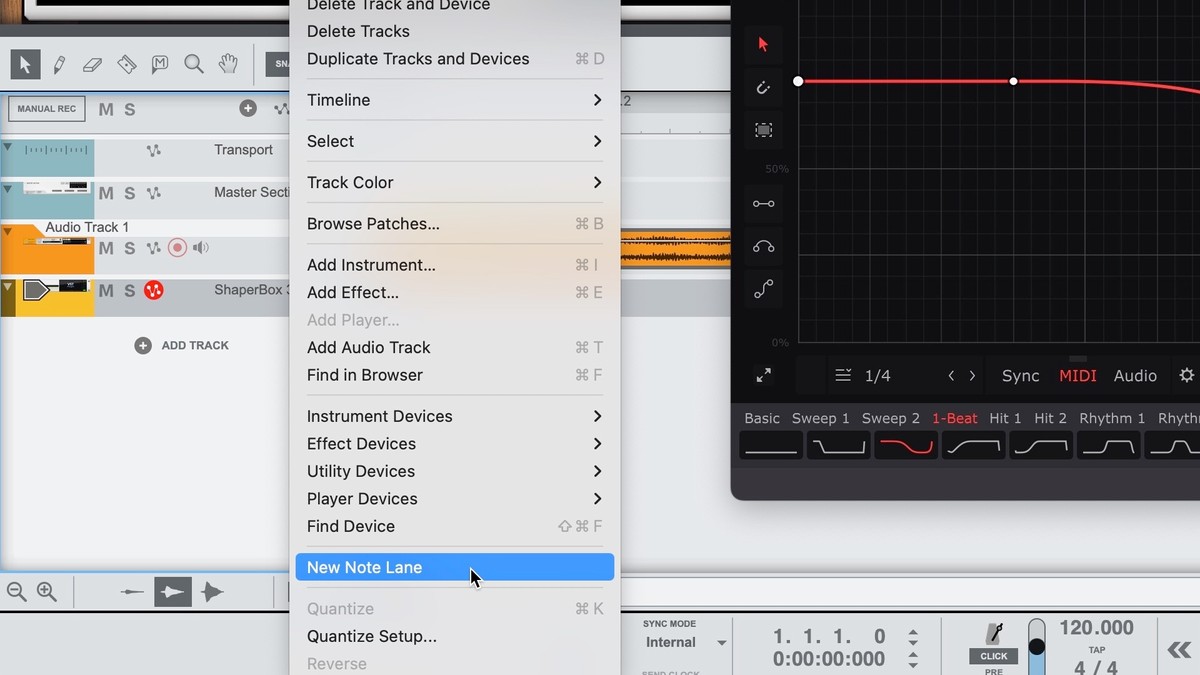Click the red pointer tool in ShaperBox

[763, 44]
